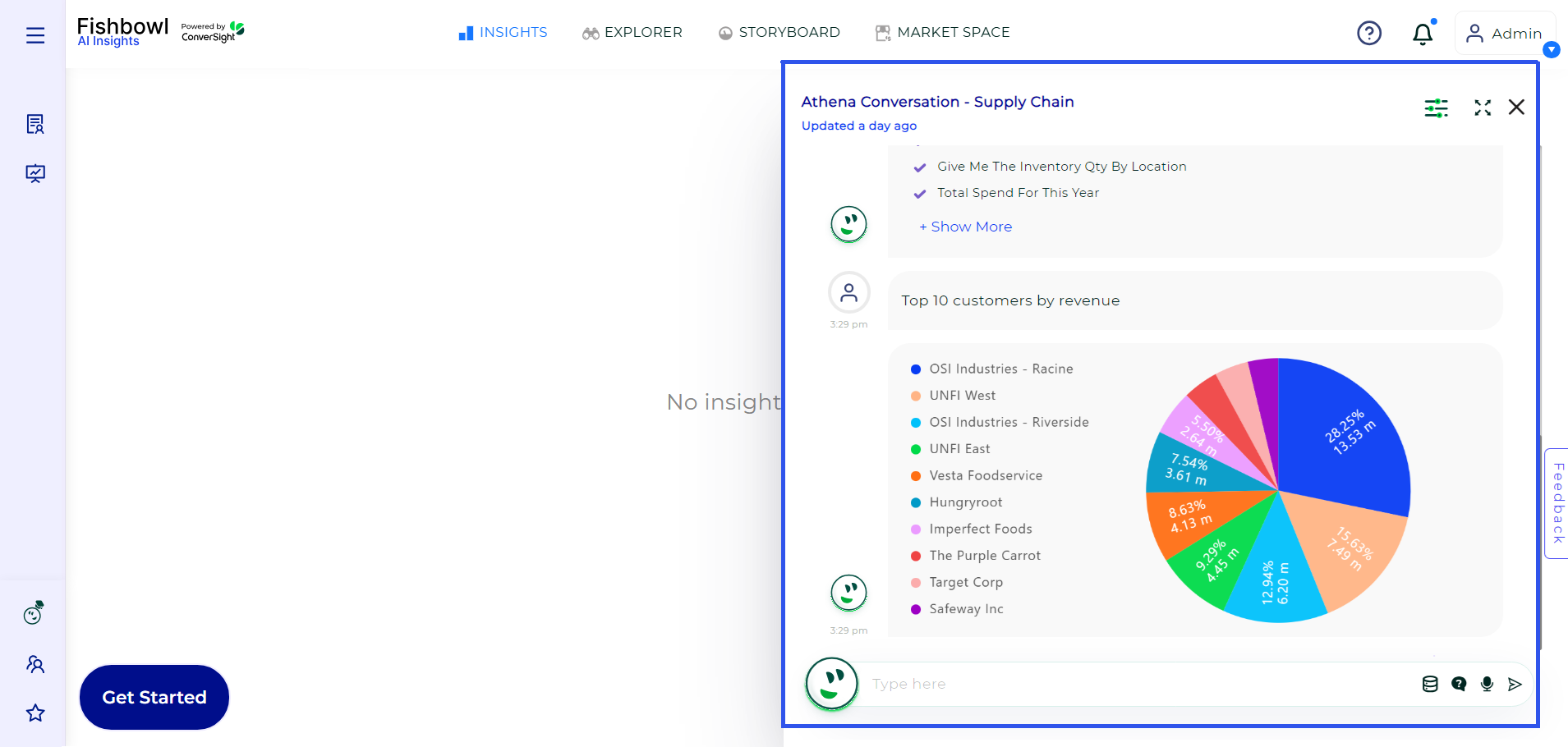Click the Fishbowl AI Insights logo
Image resolution: width=1568 pixels, height=747 pixels.
(123, 32)
